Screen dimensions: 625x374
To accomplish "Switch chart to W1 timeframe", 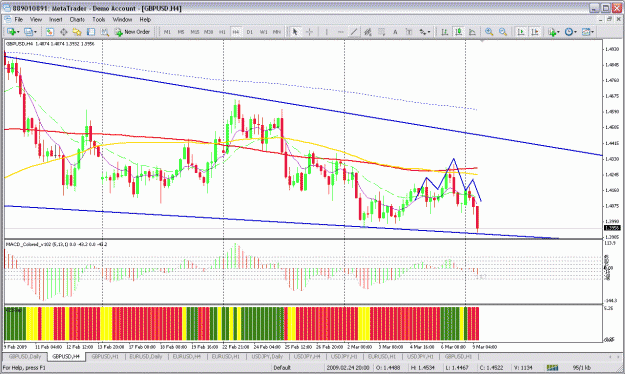I will pos(263,32).
